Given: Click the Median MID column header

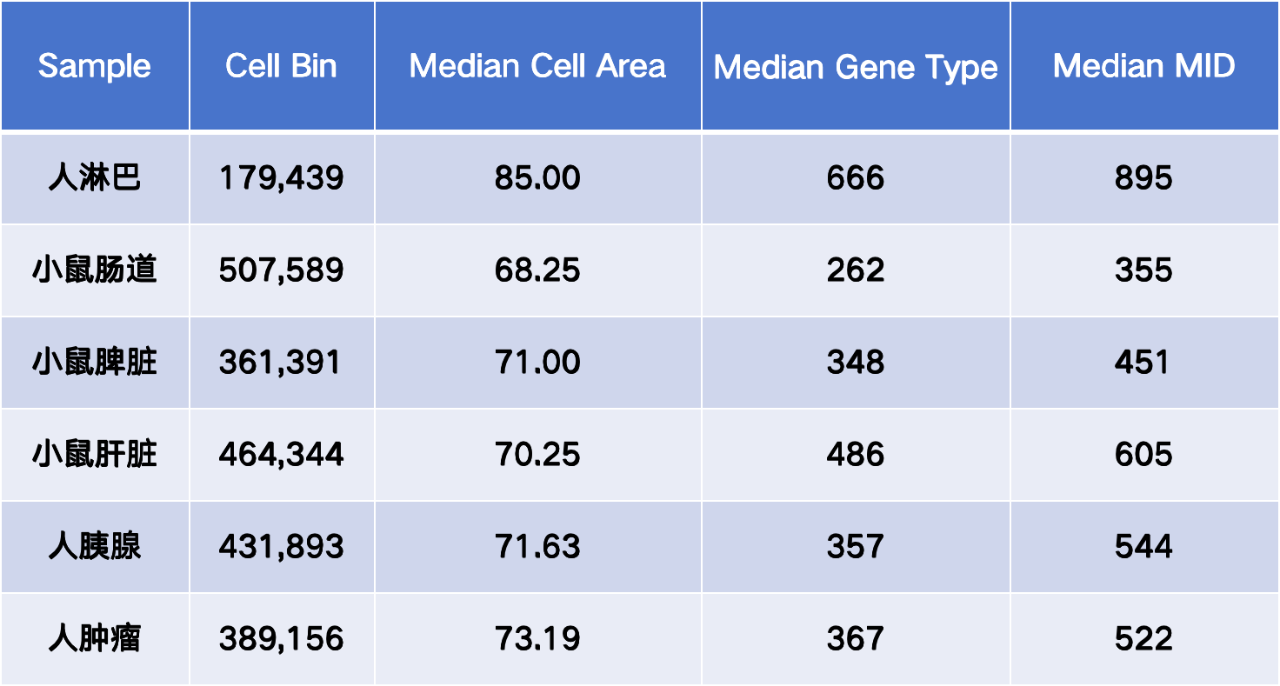Looking at the screenshot, I should (1143, 67).
